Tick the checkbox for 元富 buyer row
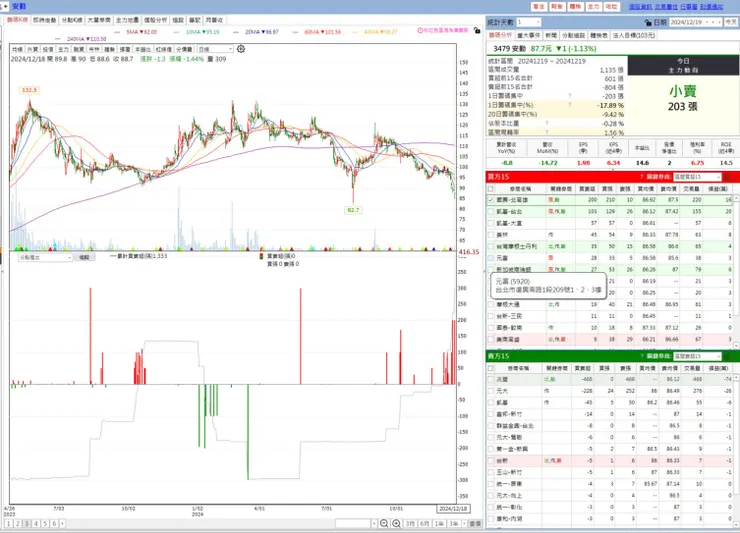This screenshot has height=533, width=740. pyautogui.click(x=491, y=258)
